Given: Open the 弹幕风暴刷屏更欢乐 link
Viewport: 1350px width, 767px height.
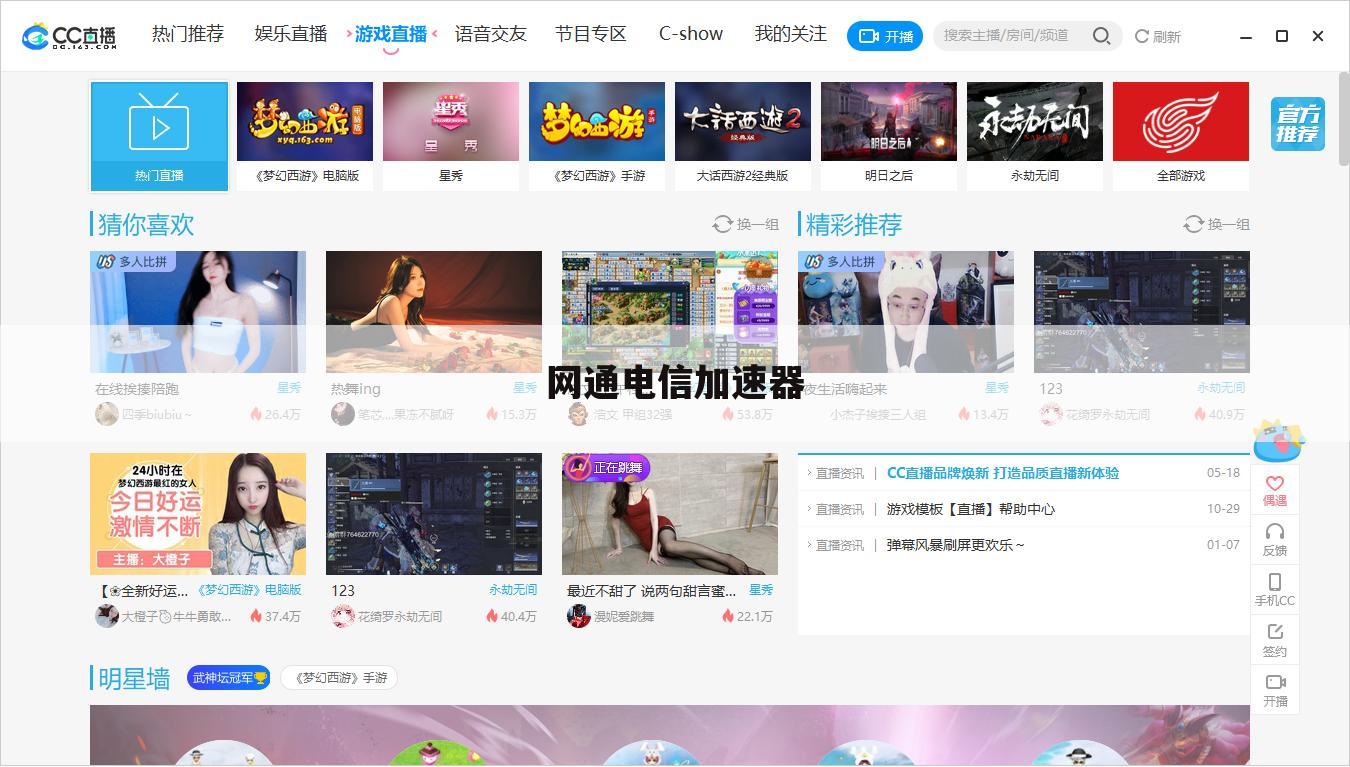Looking at the screenshot, I should click(x=955, y=545).
